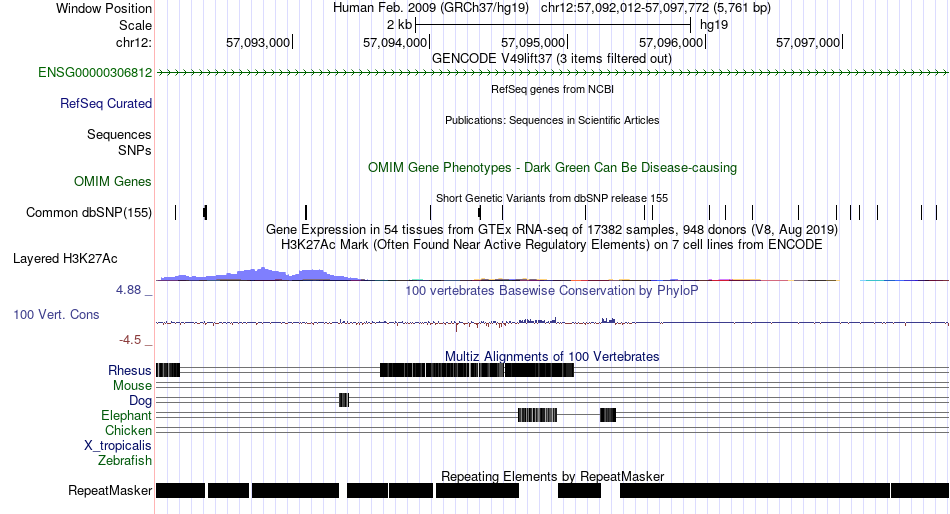Viewport: 950px width, 514px height.
Task: Click the H3K27Ac Mark ENCODE title
Action: coord(552,245)
